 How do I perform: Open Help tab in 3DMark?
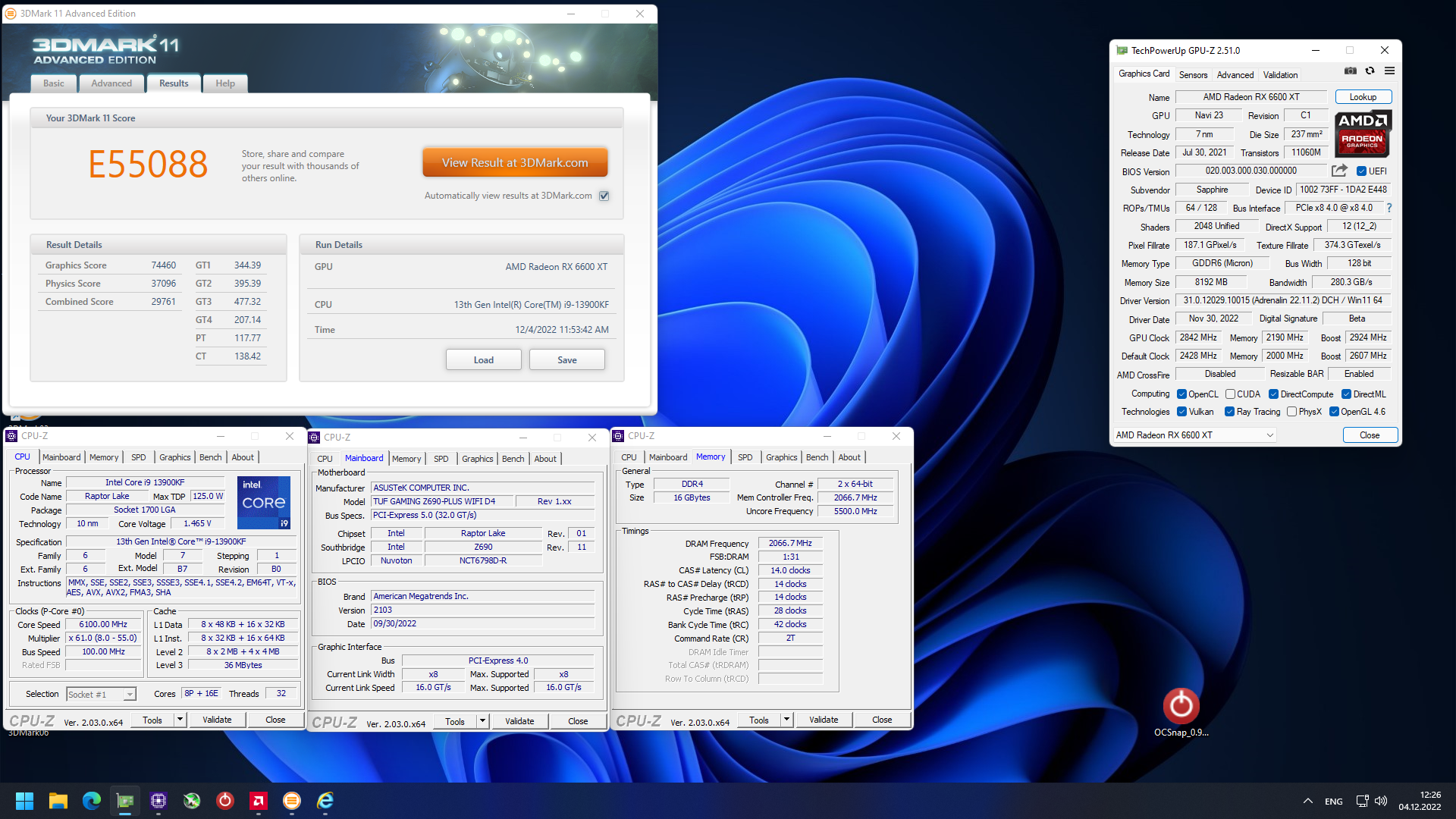tap(225, 83)
